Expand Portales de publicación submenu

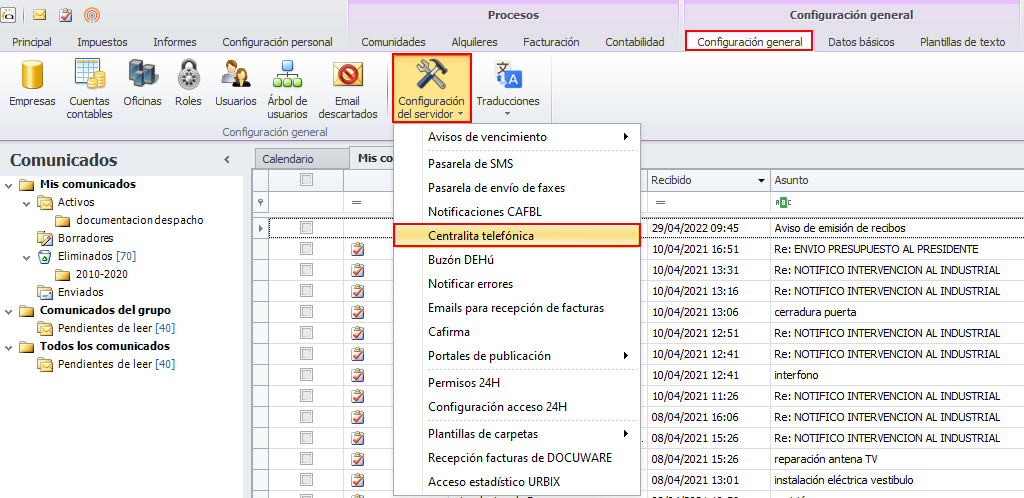click(x=626, y=356)
